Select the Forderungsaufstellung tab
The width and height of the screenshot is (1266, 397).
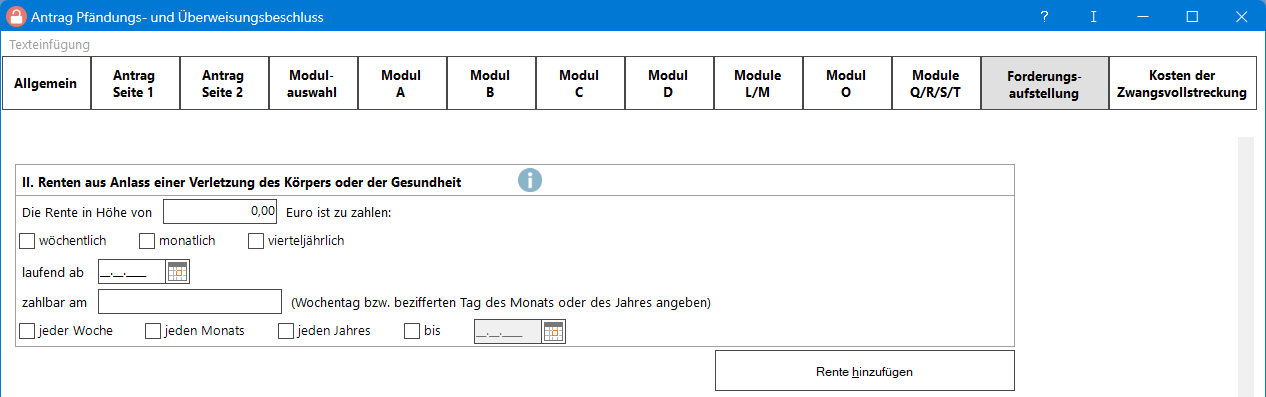tap(1044, 83)
